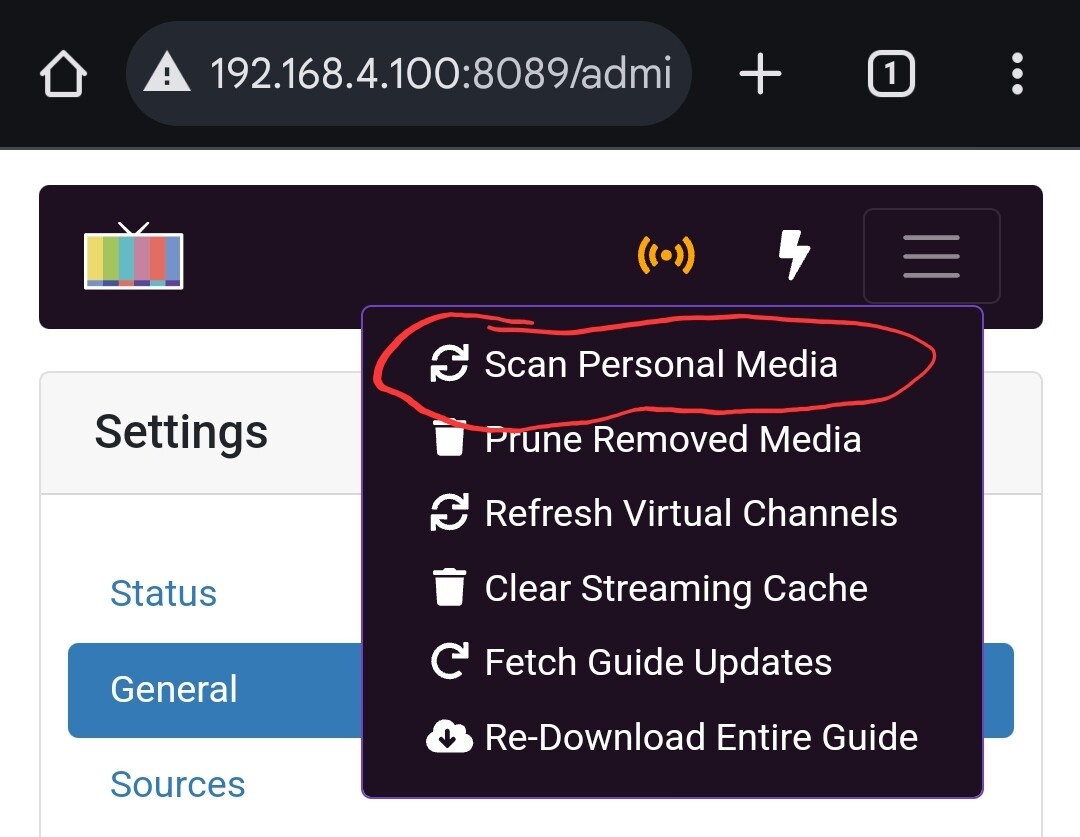1080x837 pixels.
Task: Click the cloud download icon
Action: (x=449, y=738)
